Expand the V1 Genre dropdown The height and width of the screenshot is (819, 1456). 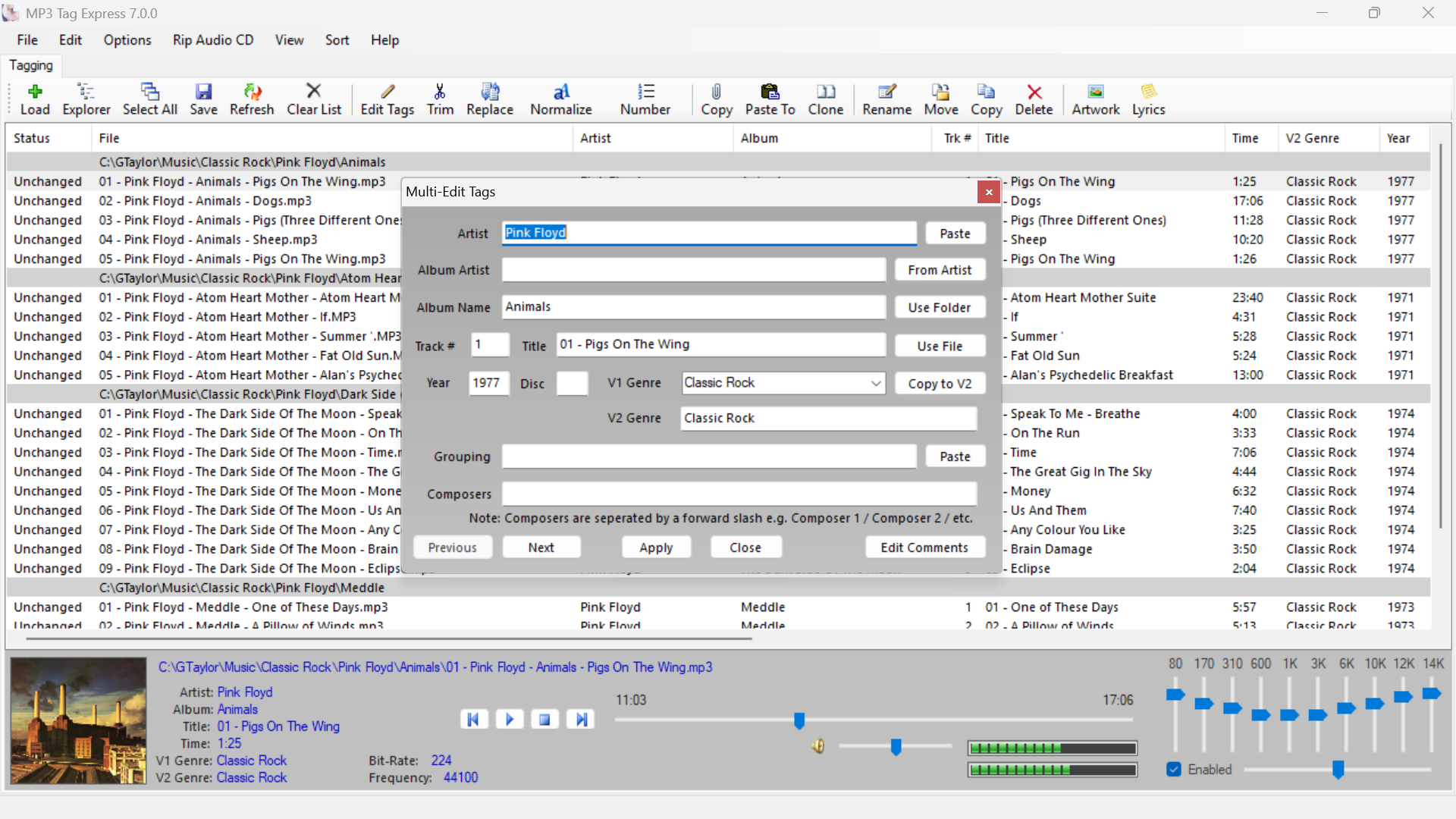[876, 383]
